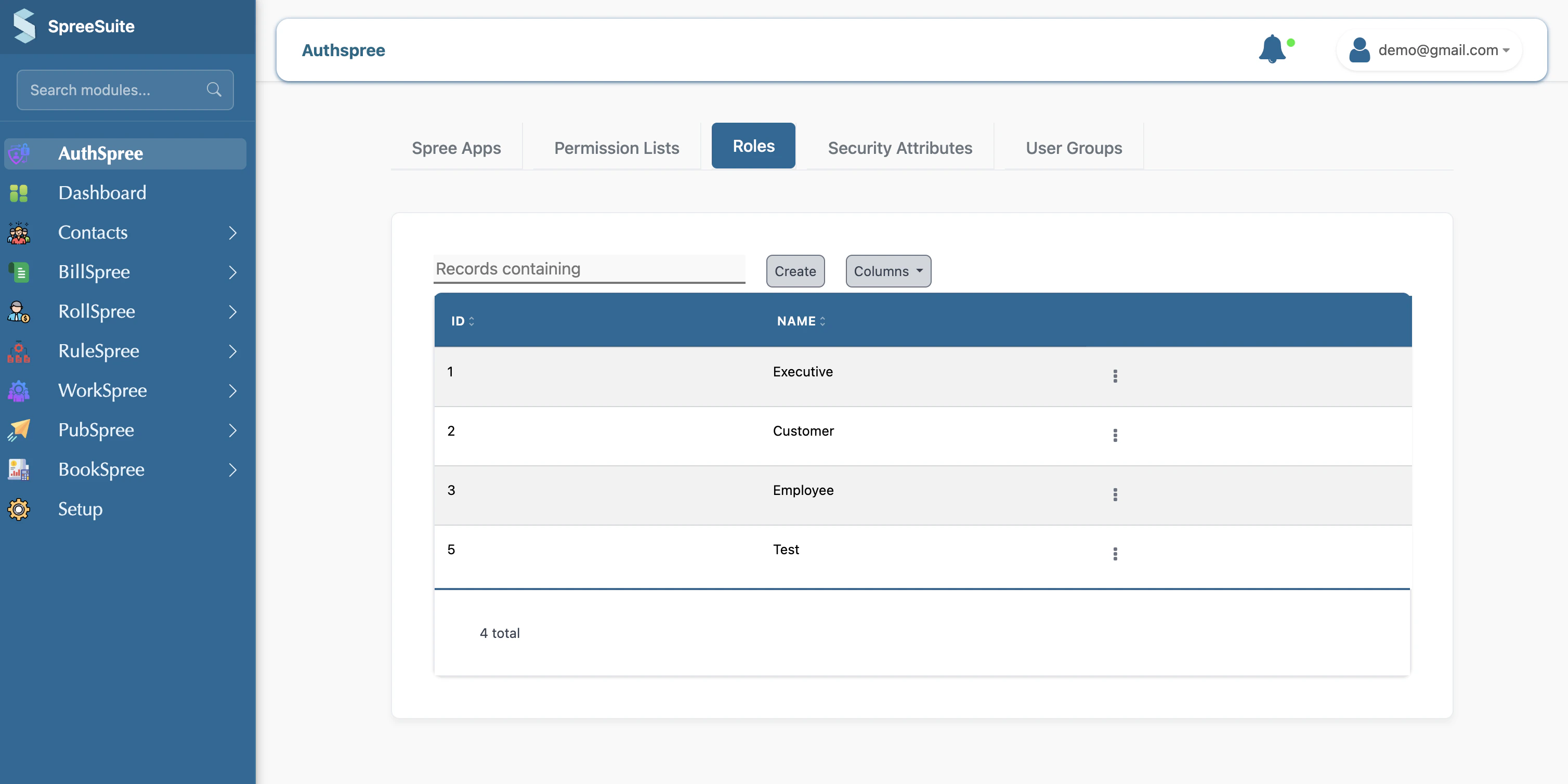Image resolution: width=1568 pixels, height=784 pixels.
Task: Open row actions menu for Executive
Action: (1115, 376)
